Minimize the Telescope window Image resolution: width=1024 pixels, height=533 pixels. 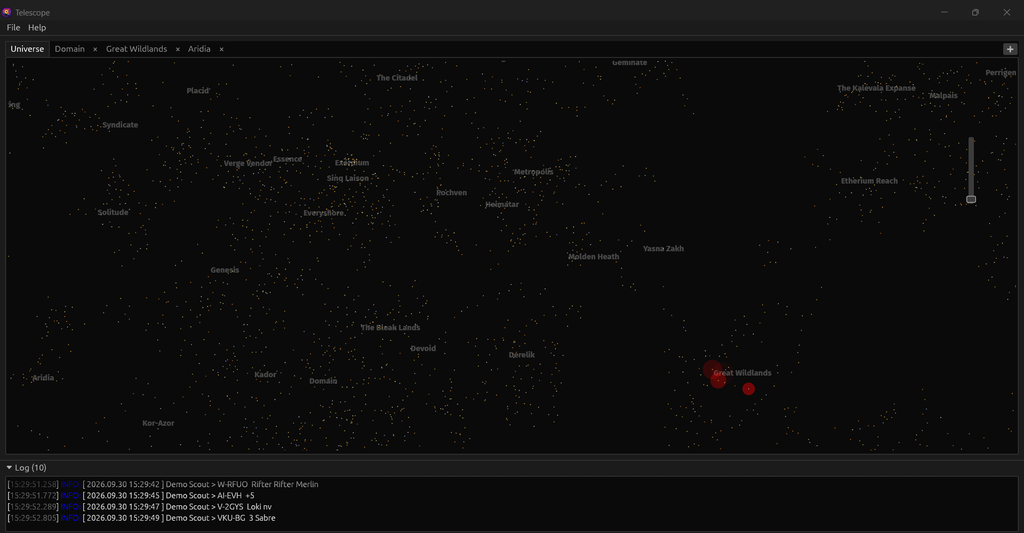point(944,12)
